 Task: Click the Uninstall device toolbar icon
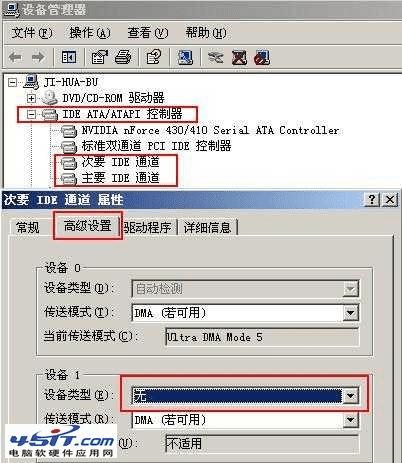coord(240,57)
